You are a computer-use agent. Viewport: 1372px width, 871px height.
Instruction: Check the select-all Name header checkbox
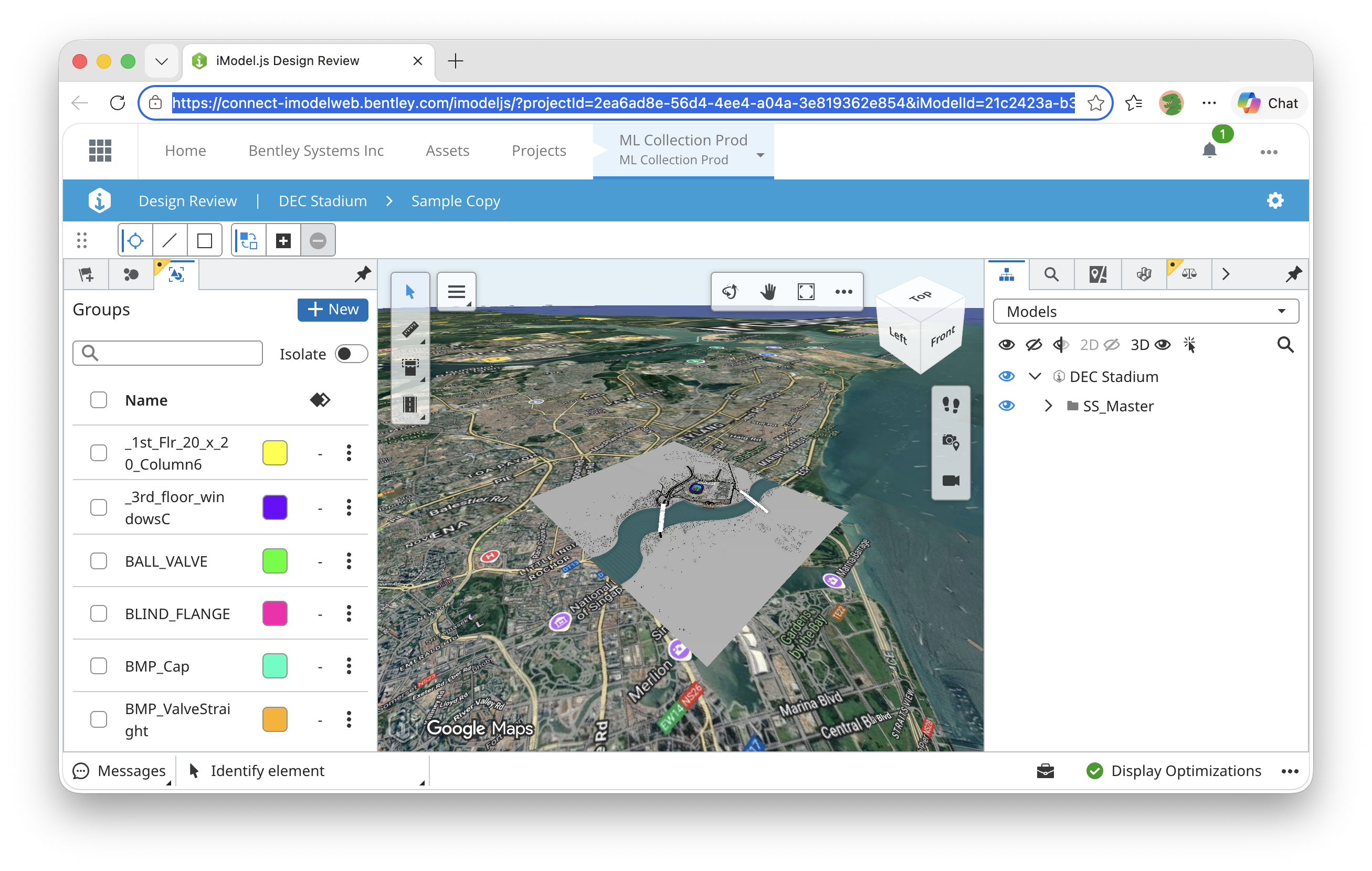(x=99, y=400)
